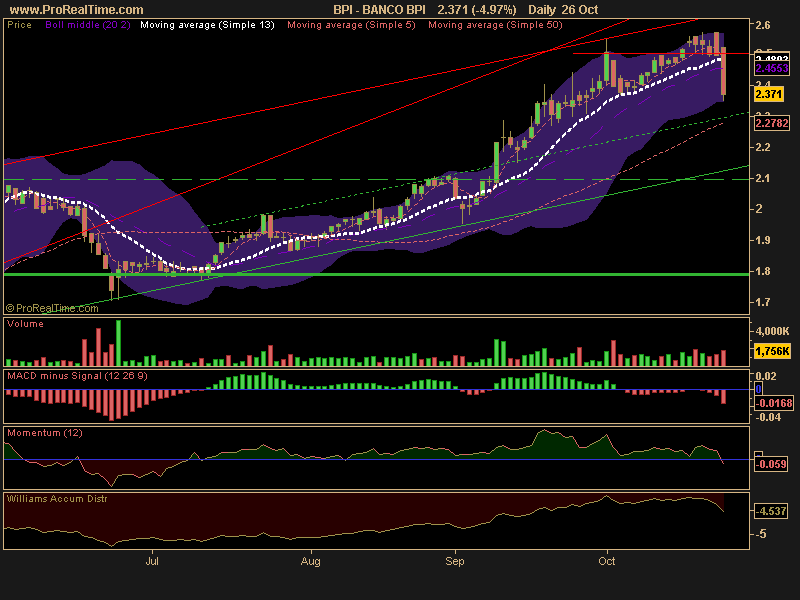This screenshot has height=600, width=800.
Task: Click the 1,756K volume value tag
Action: tap(771, 351)
